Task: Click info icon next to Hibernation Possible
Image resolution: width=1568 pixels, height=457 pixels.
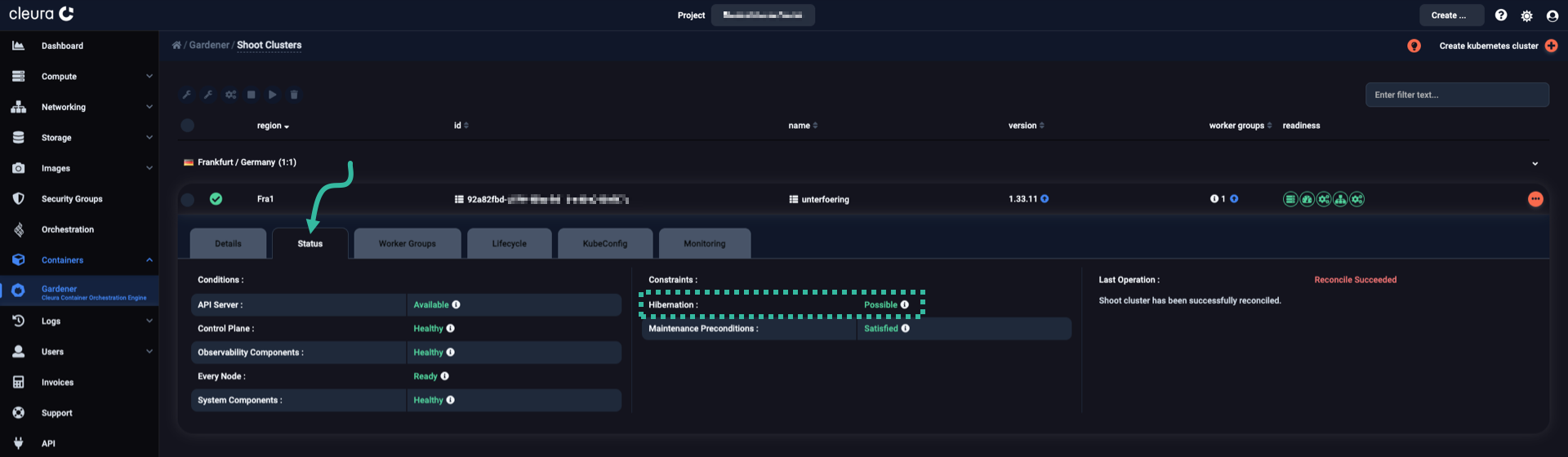Action: (904, 304)
